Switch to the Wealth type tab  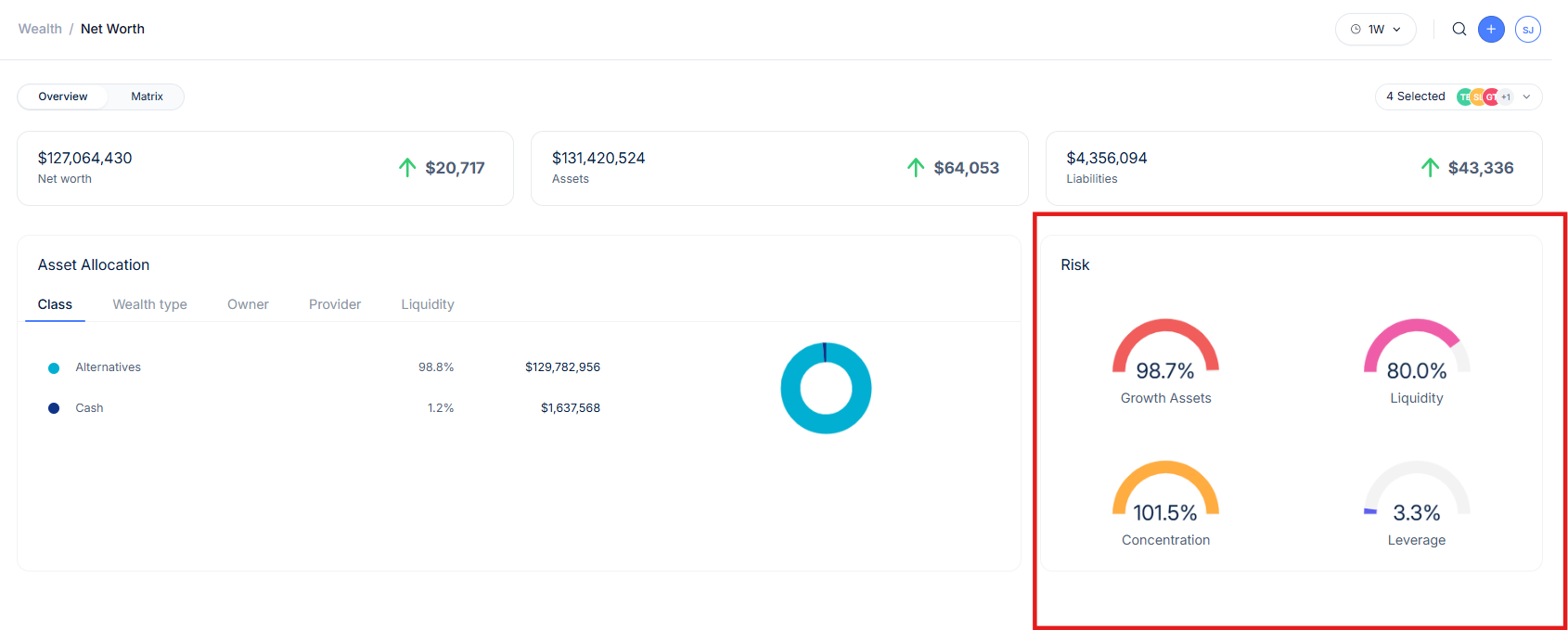(x=149, y=304)
